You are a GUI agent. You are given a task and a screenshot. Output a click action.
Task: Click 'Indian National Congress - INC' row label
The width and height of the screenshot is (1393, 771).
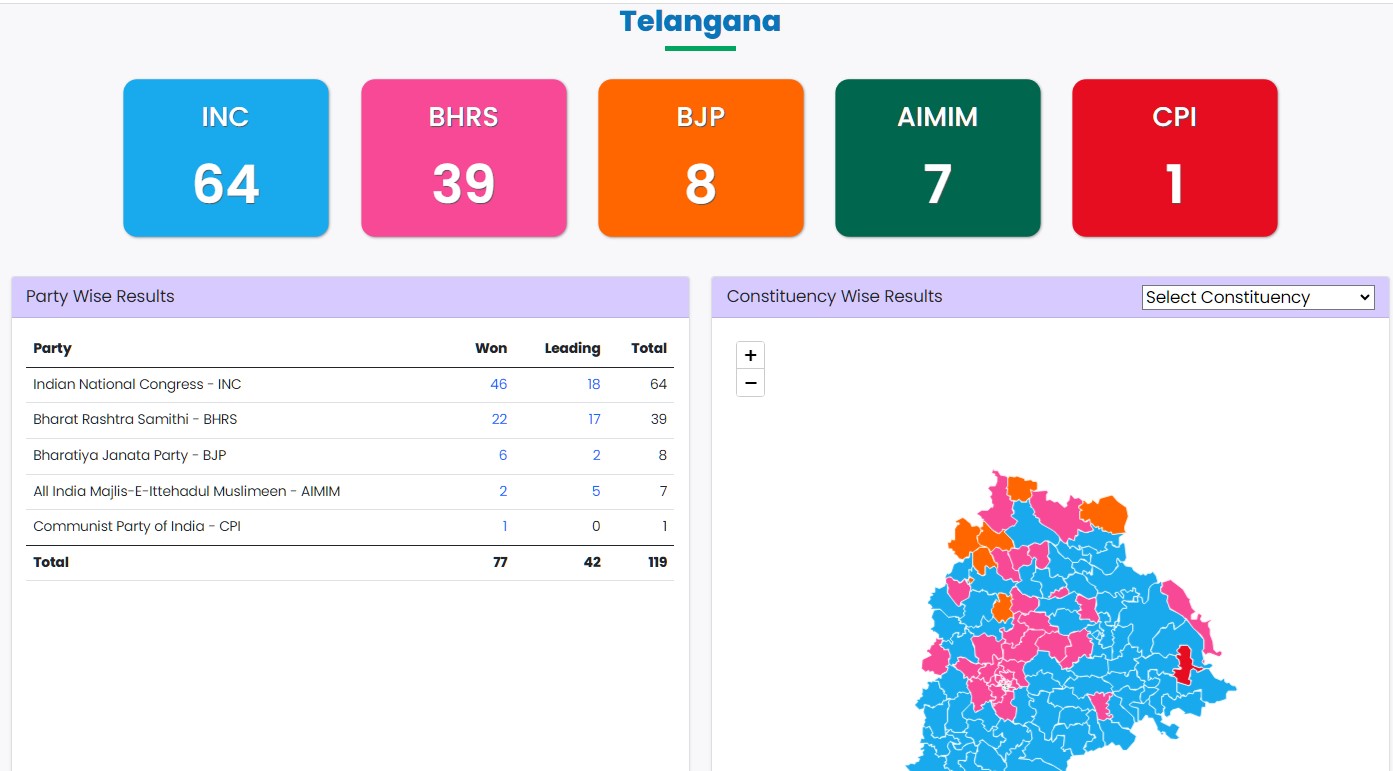click(137, 384)
